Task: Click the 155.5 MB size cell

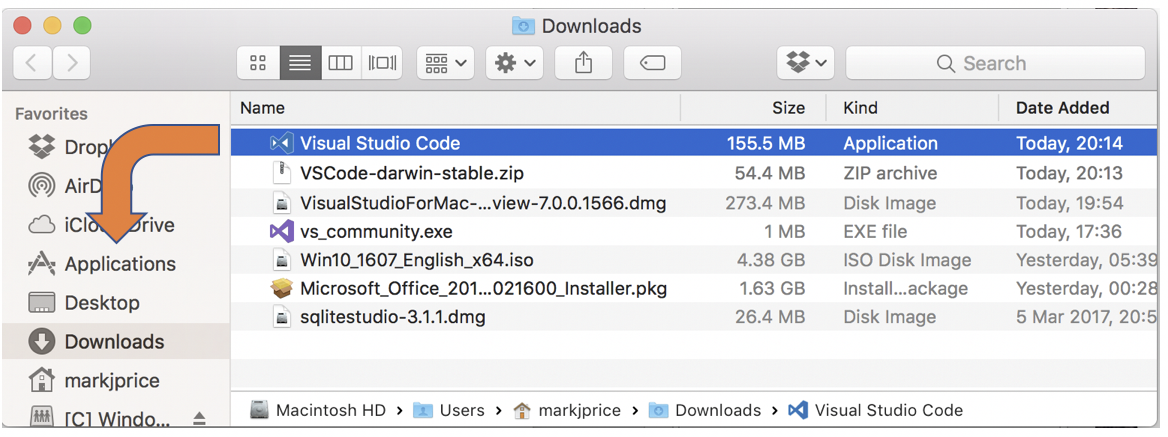Action: 766,143
